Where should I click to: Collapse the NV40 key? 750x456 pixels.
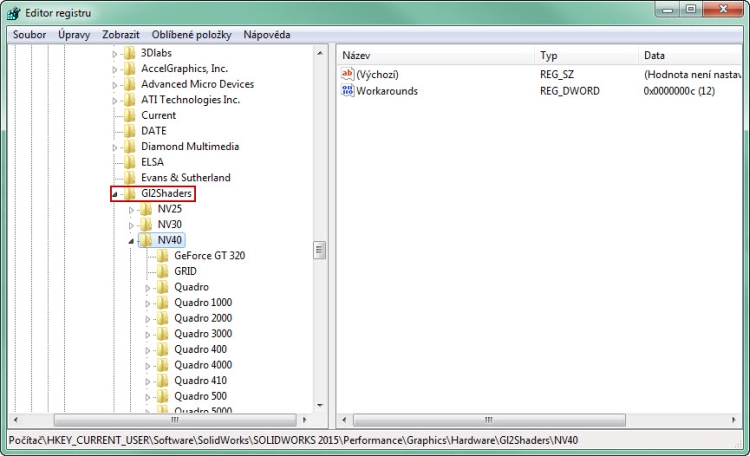point(131,241)
